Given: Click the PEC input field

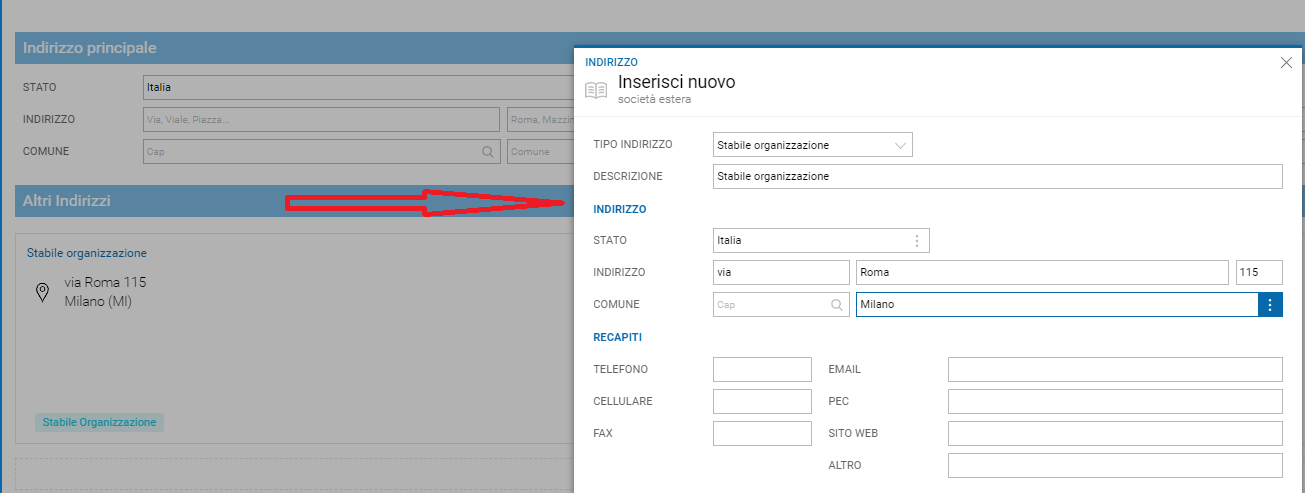Looking at the screenshot, I should click(x=1115, y=401).
